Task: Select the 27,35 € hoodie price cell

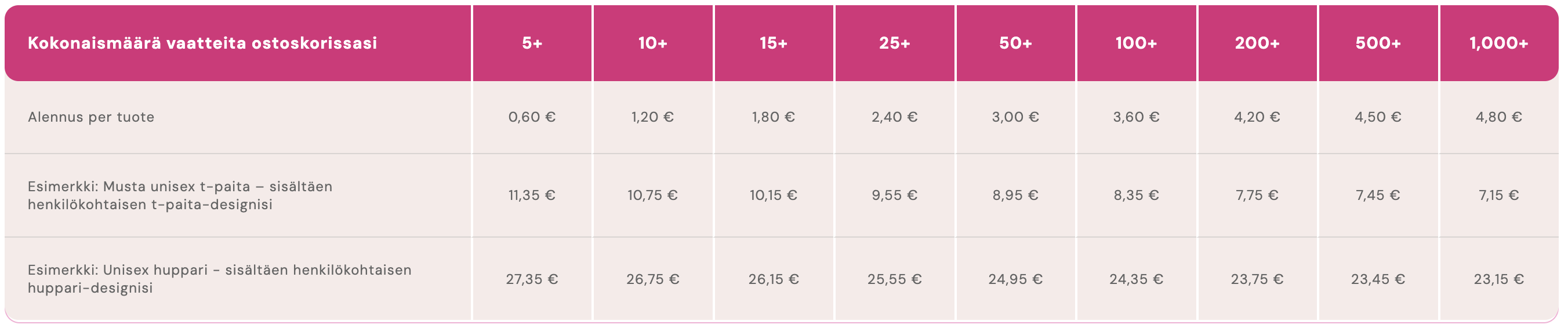Action: 532,279
